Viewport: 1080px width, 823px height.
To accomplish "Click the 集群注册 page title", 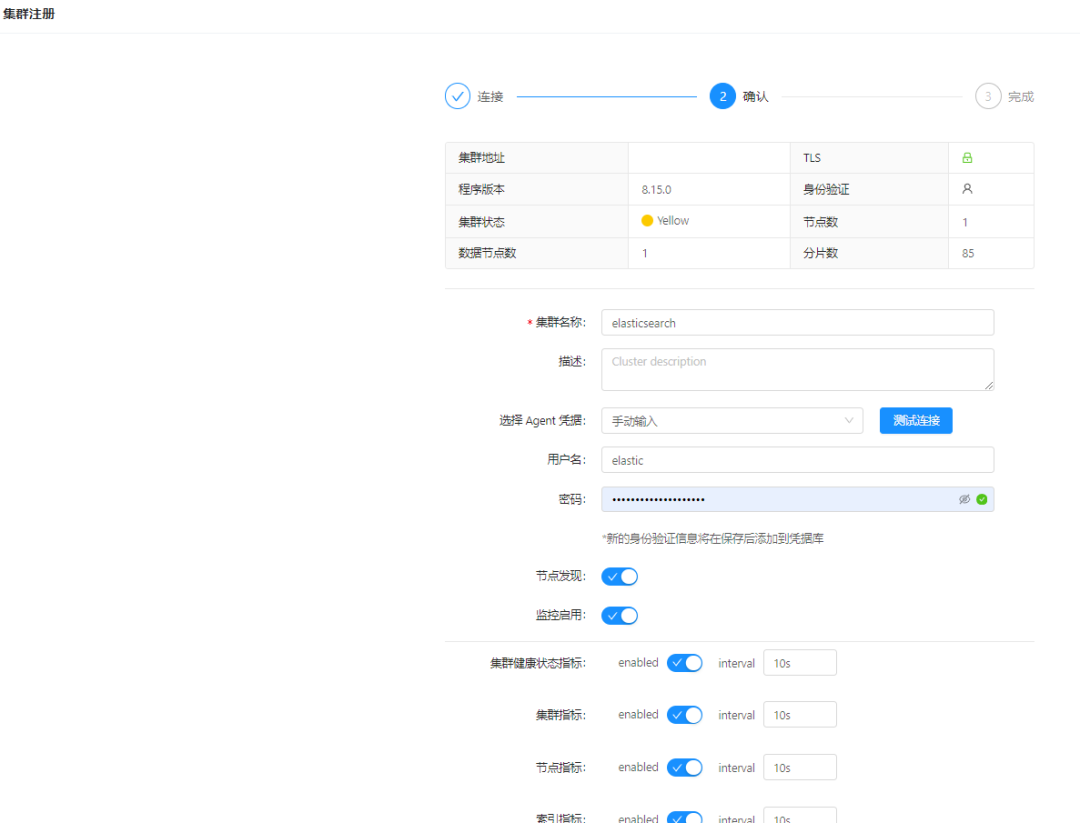I will click(x=28, y=14).
